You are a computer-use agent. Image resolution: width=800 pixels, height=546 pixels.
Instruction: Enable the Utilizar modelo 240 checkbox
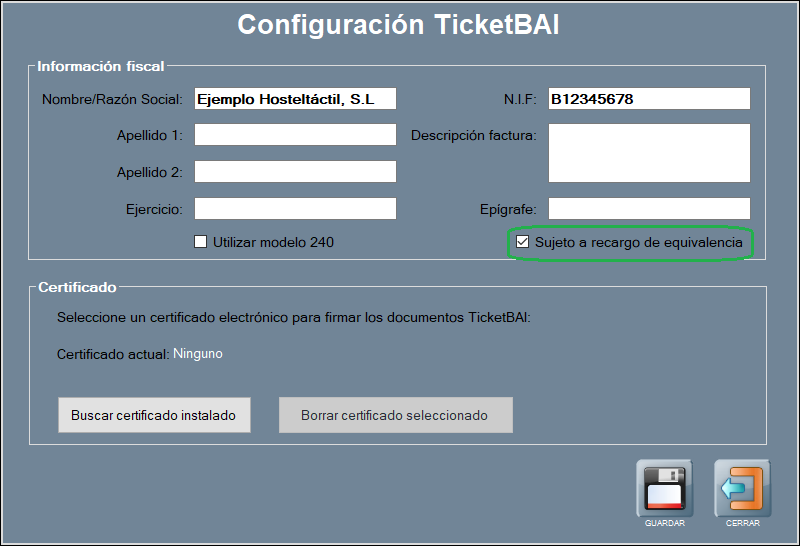[200, 242]
